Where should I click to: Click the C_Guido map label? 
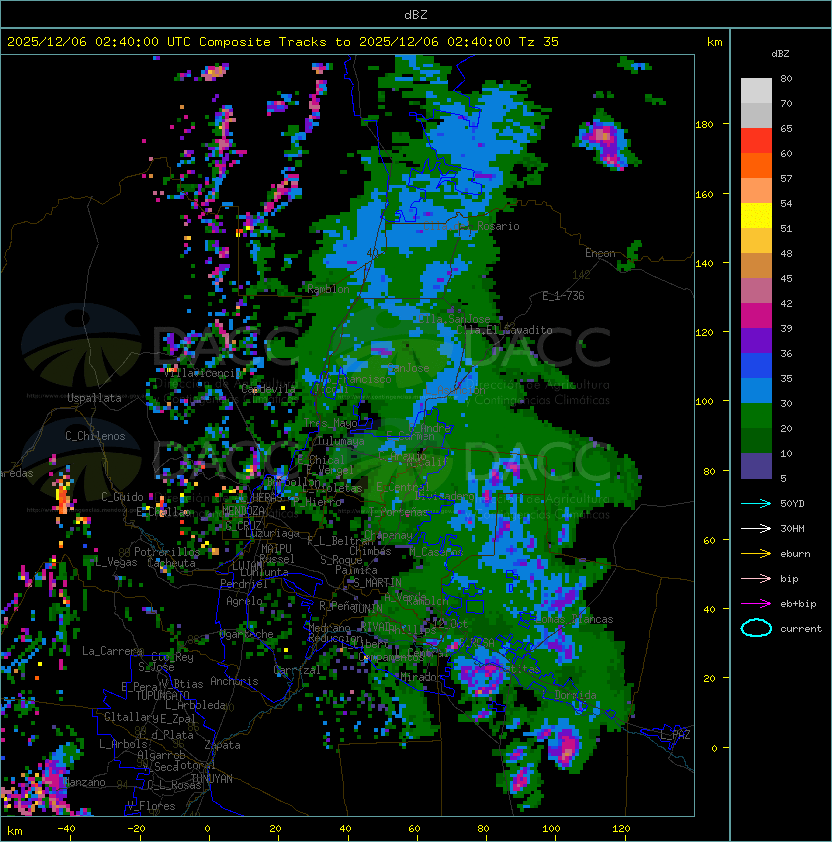[122, 497]
